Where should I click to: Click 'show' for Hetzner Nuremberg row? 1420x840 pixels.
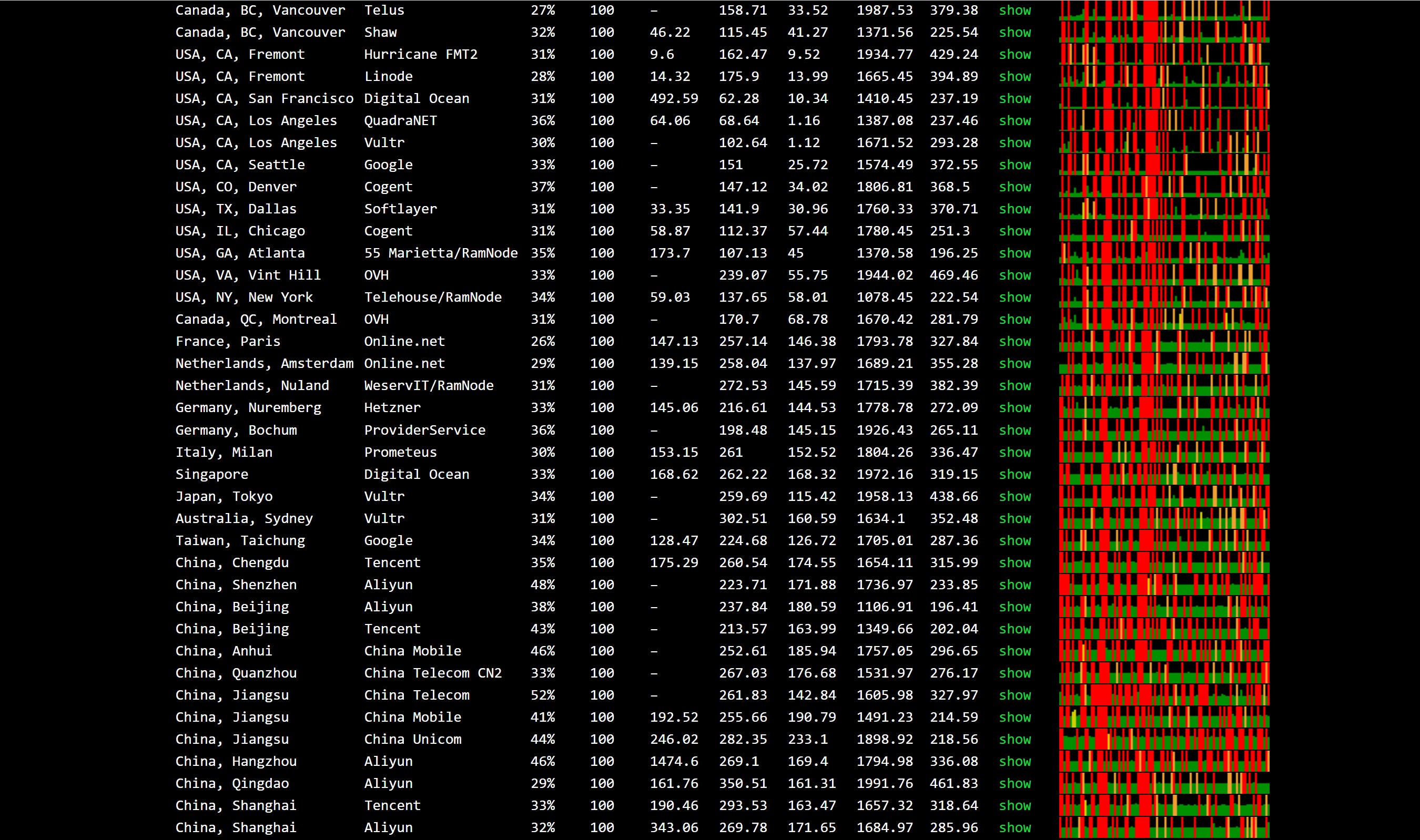point(1015,407)
